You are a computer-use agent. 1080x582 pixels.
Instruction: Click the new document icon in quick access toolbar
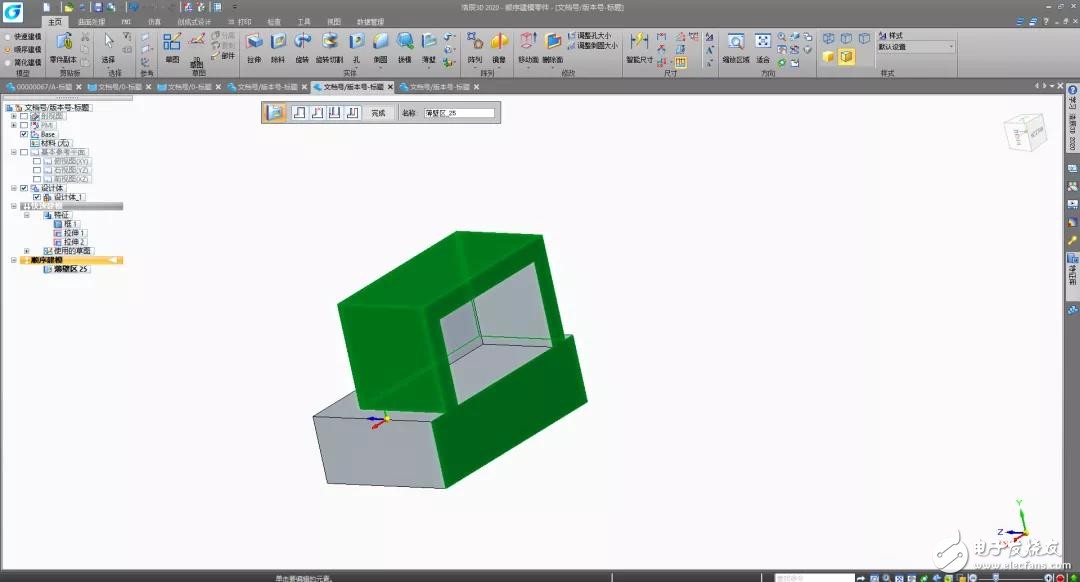46,7
